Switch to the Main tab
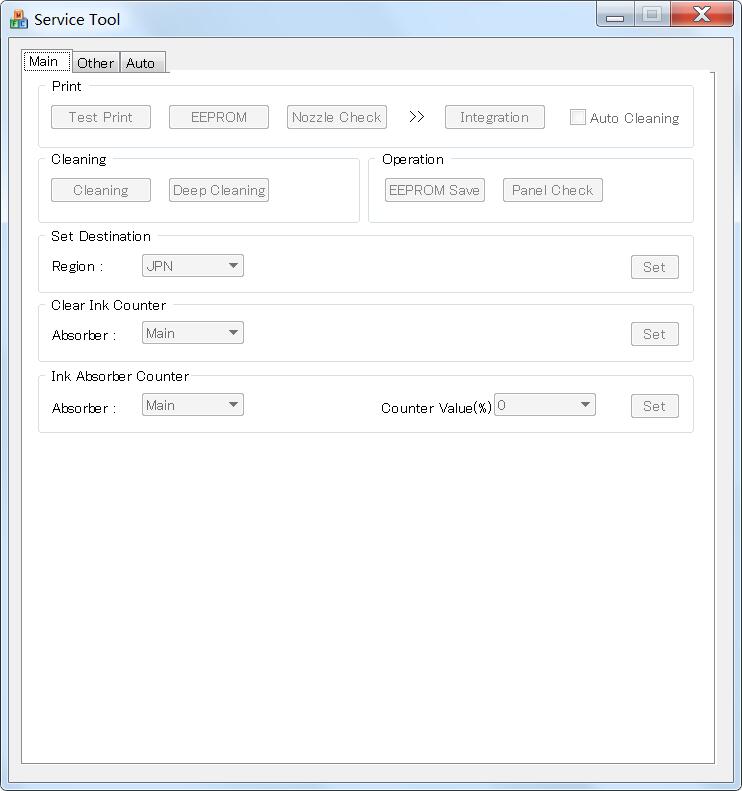Screen dimensions: 742x791 pyautogui.click(x=47, y=61)
